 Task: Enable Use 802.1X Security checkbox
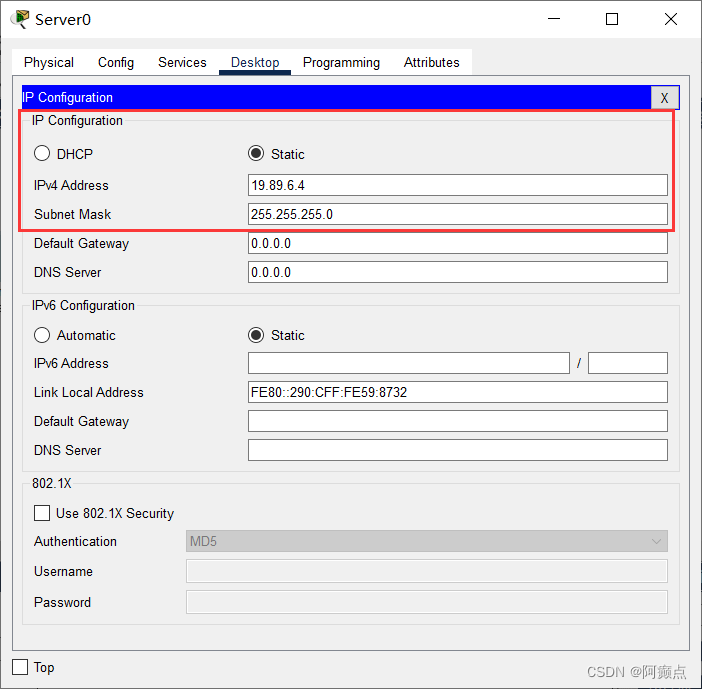click(x=42, y=513)
